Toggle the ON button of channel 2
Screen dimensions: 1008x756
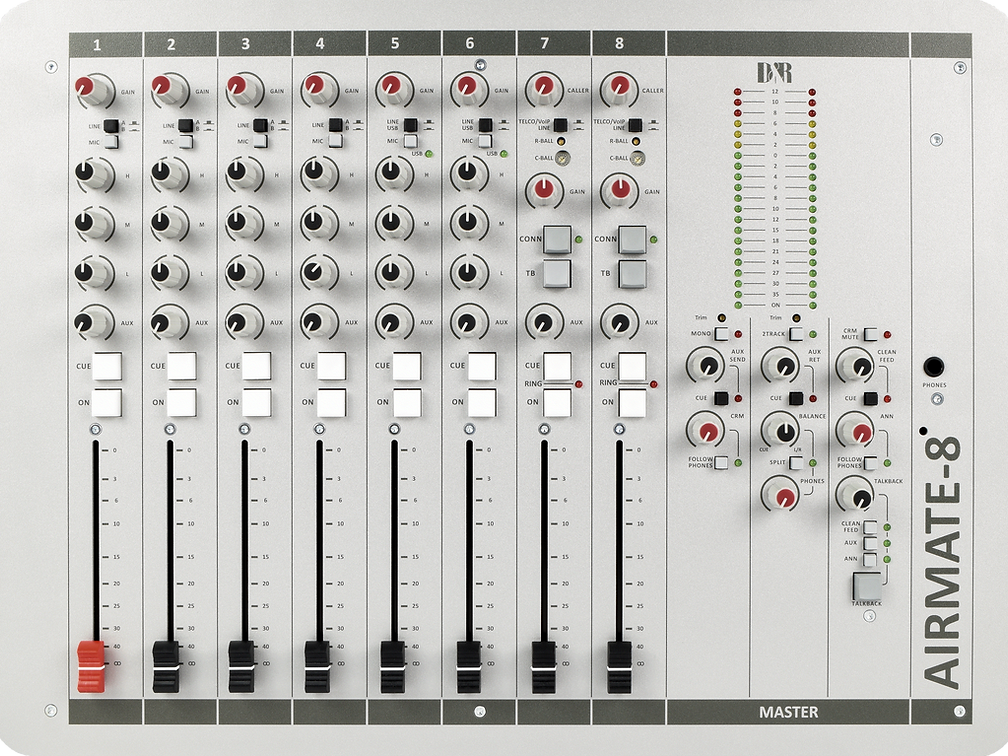pos(182,403)
